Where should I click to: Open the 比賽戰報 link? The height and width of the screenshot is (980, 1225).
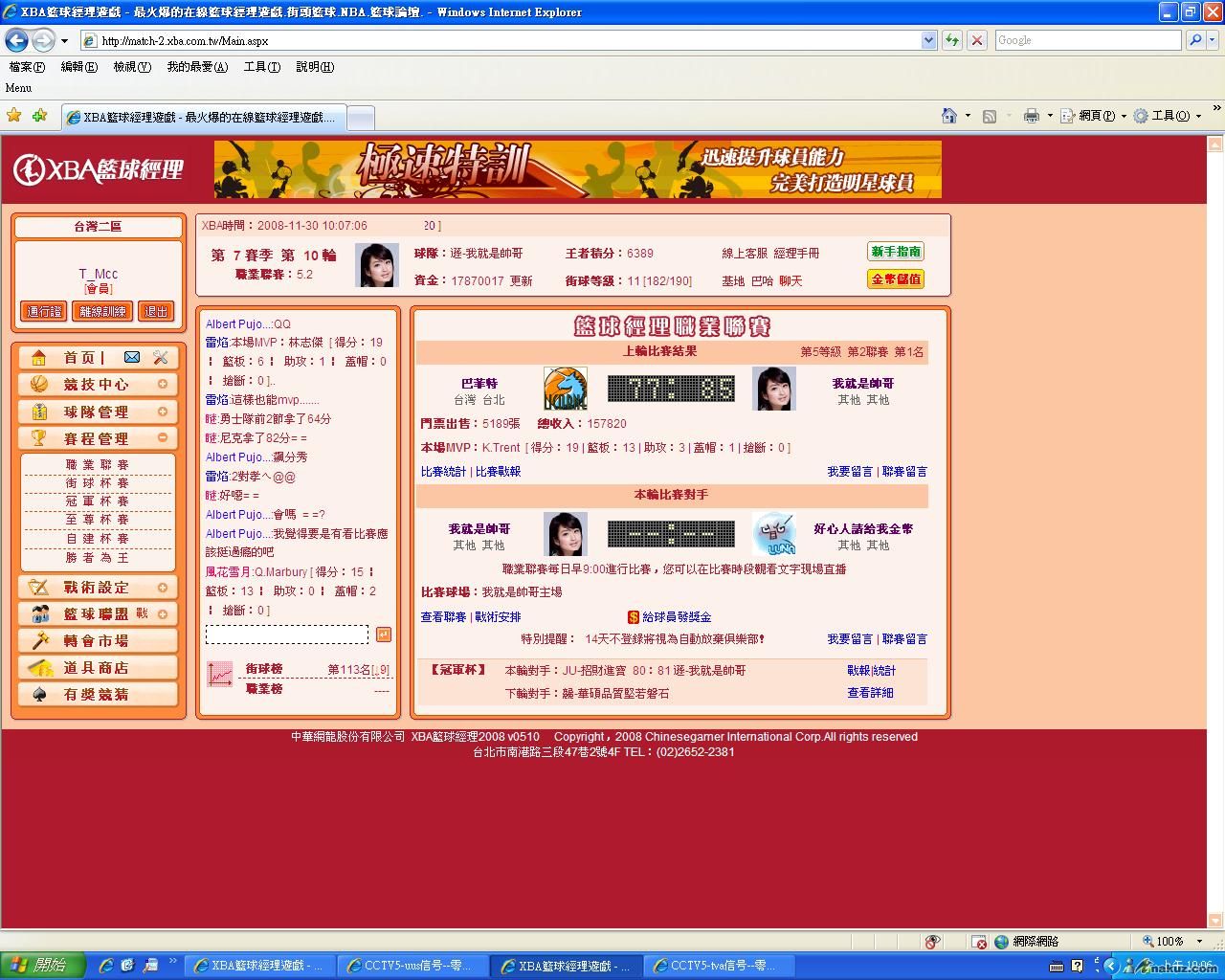498,472
